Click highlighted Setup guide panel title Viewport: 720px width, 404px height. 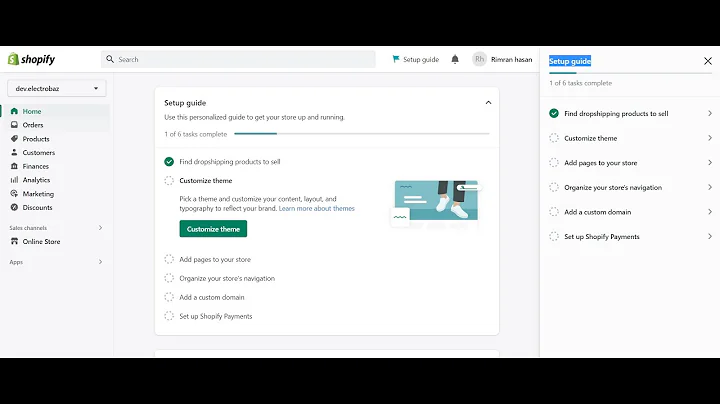(x=570, y=61)
